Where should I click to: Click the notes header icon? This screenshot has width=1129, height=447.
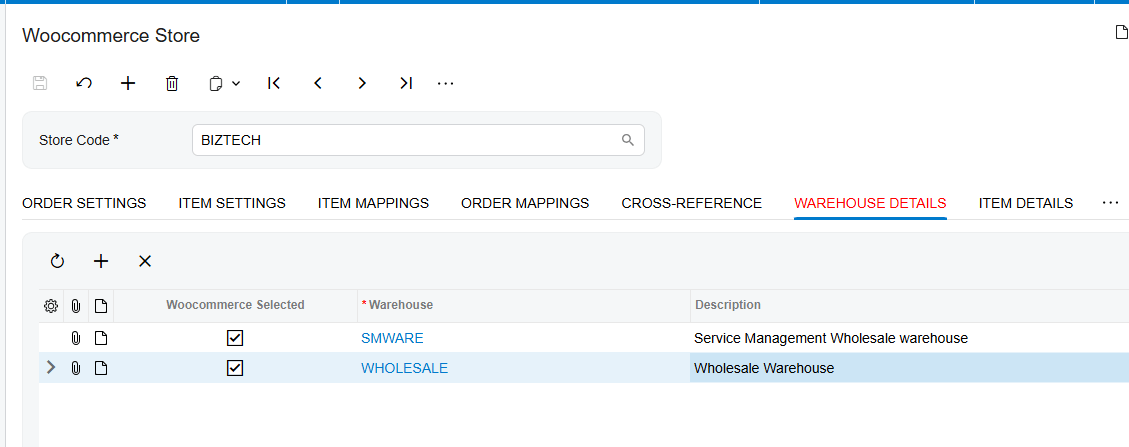click(101, 306)
